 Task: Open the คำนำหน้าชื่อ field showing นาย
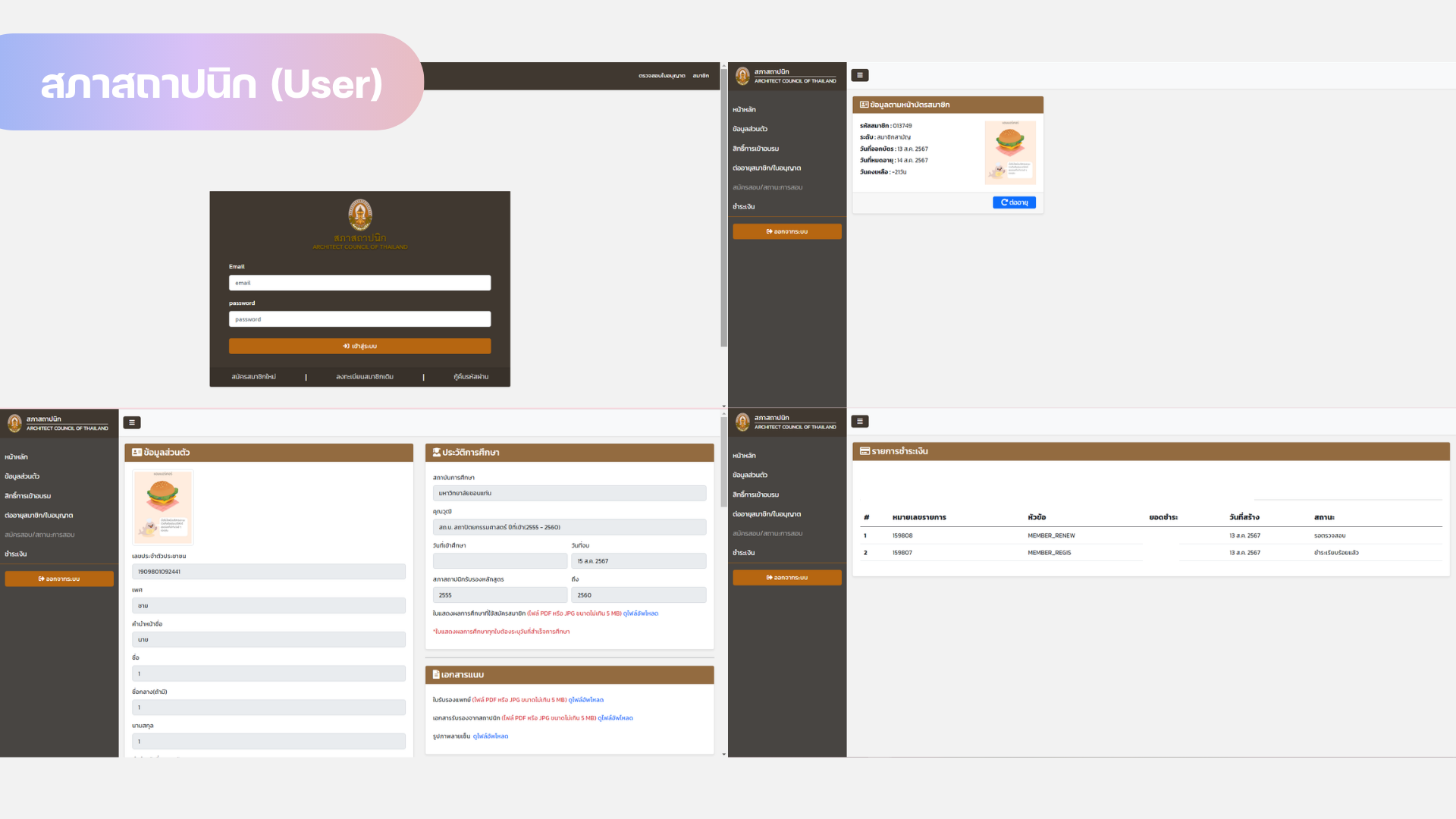point(268,639)
